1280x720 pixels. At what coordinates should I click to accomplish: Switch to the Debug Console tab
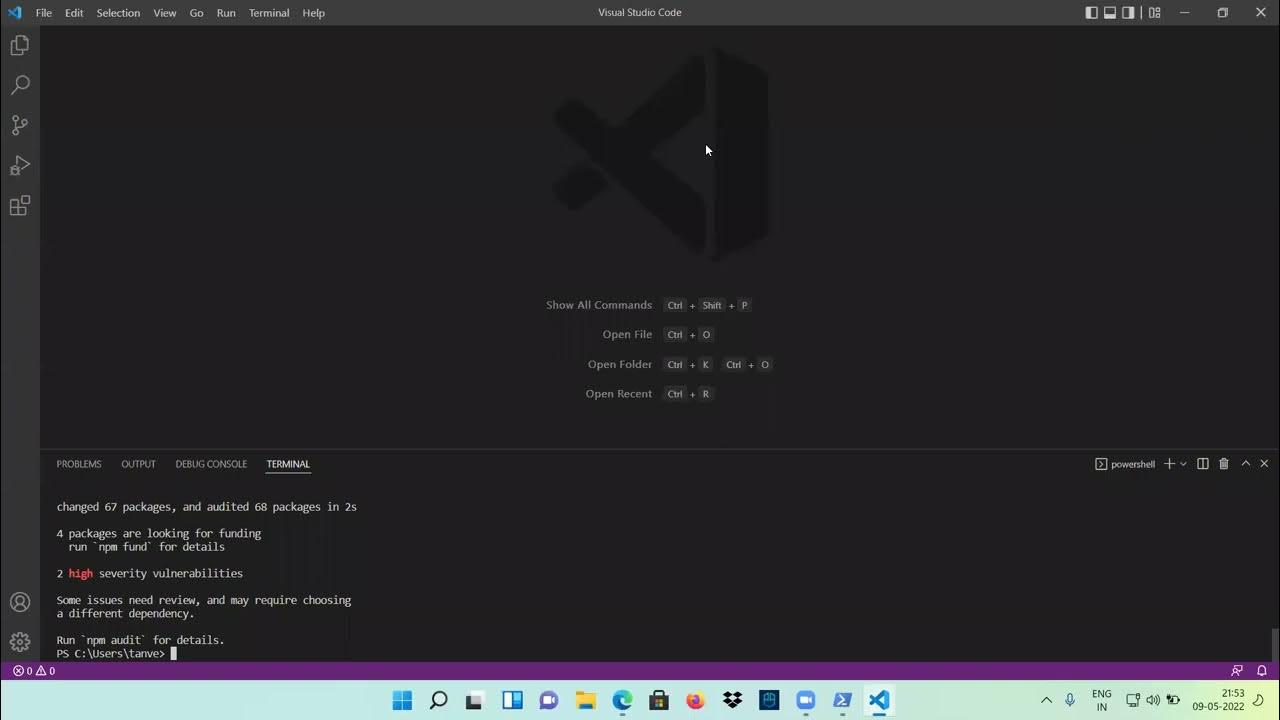[211, 464]
